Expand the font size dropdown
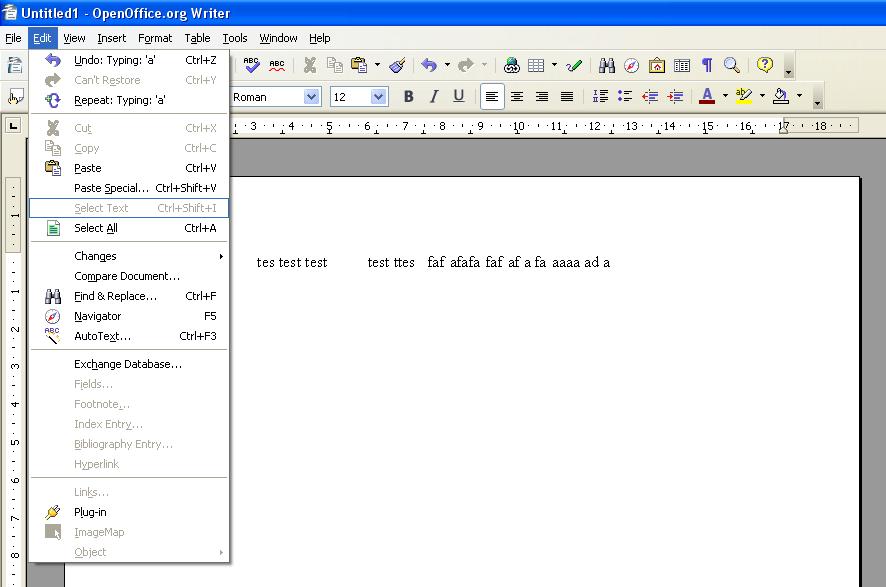The image size is (886, 587). tap(379, 97)
